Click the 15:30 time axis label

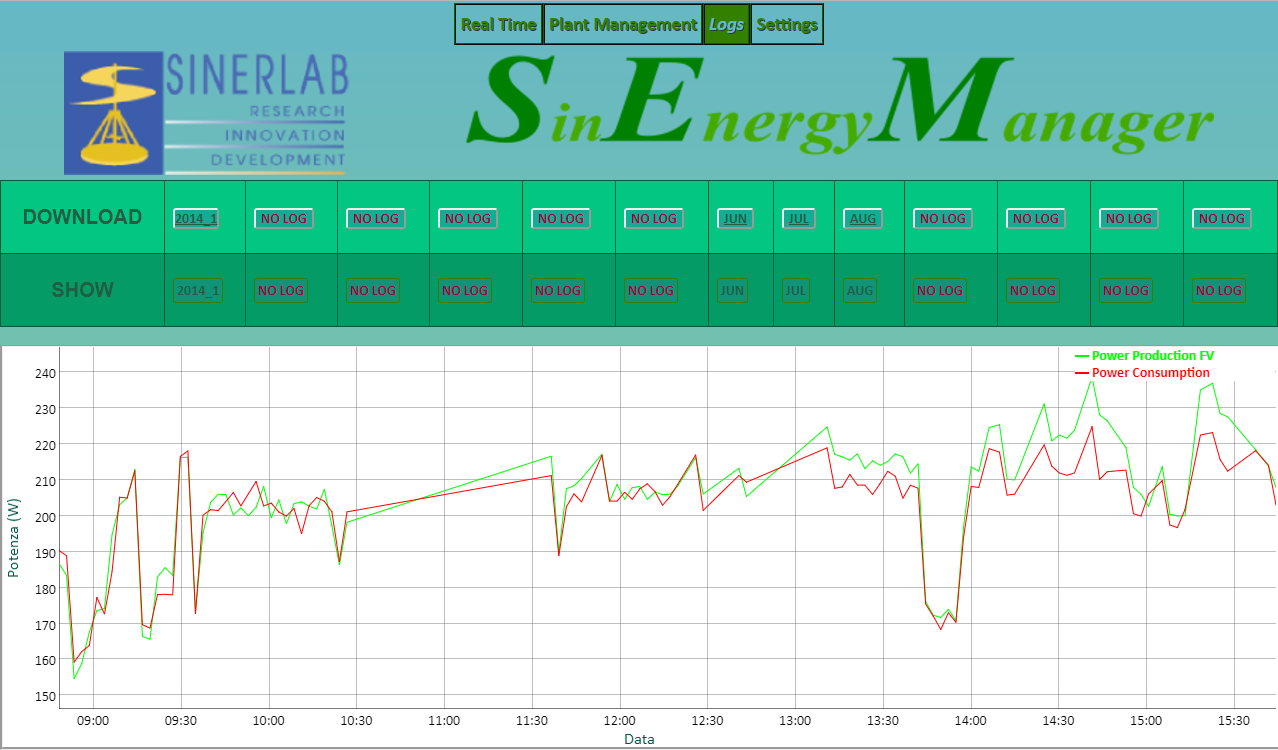click(x=1234, y=720)
